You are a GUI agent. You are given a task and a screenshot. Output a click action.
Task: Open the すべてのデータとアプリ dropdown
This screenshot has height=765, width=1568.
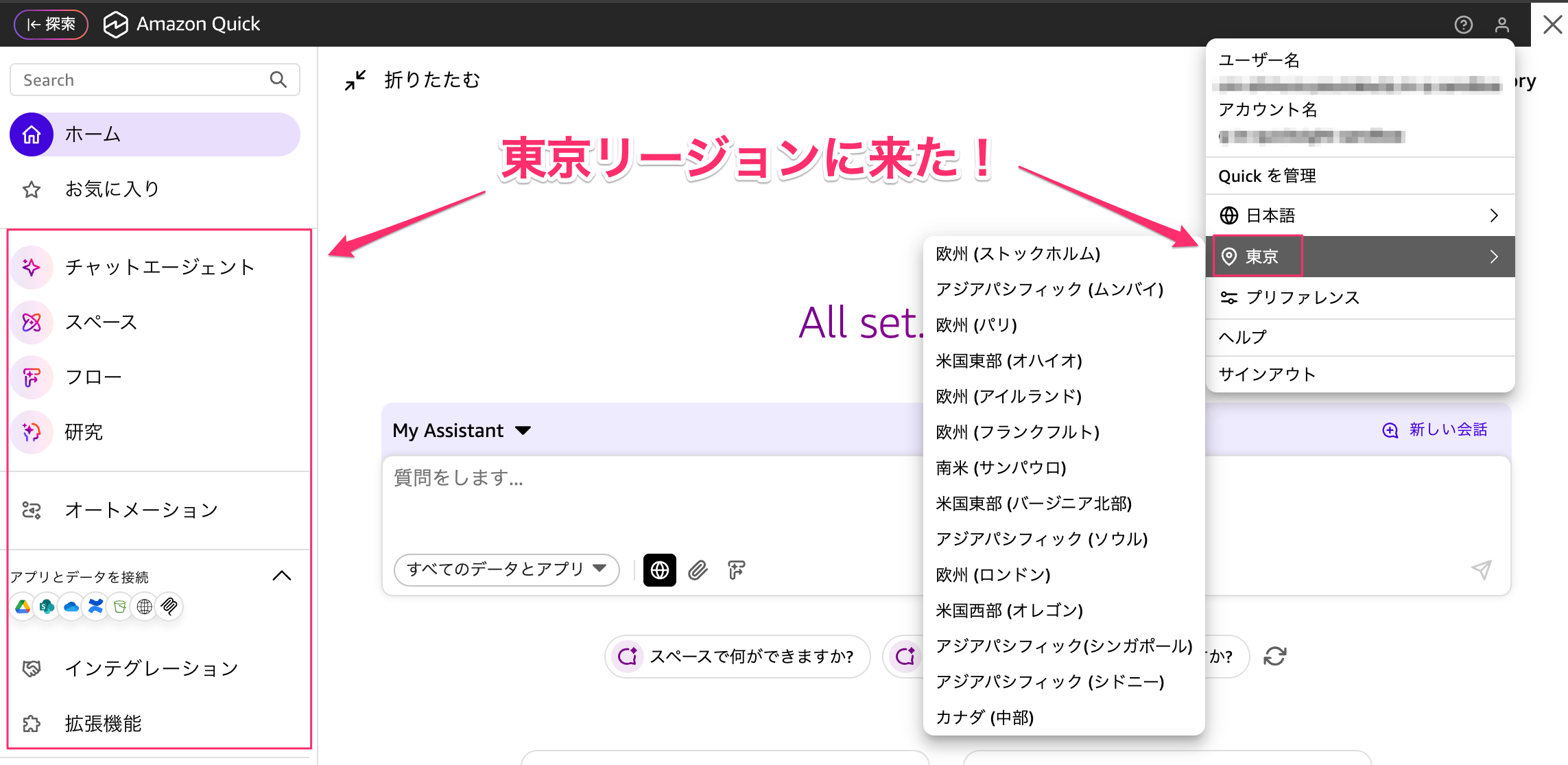[x=506, y=569]
